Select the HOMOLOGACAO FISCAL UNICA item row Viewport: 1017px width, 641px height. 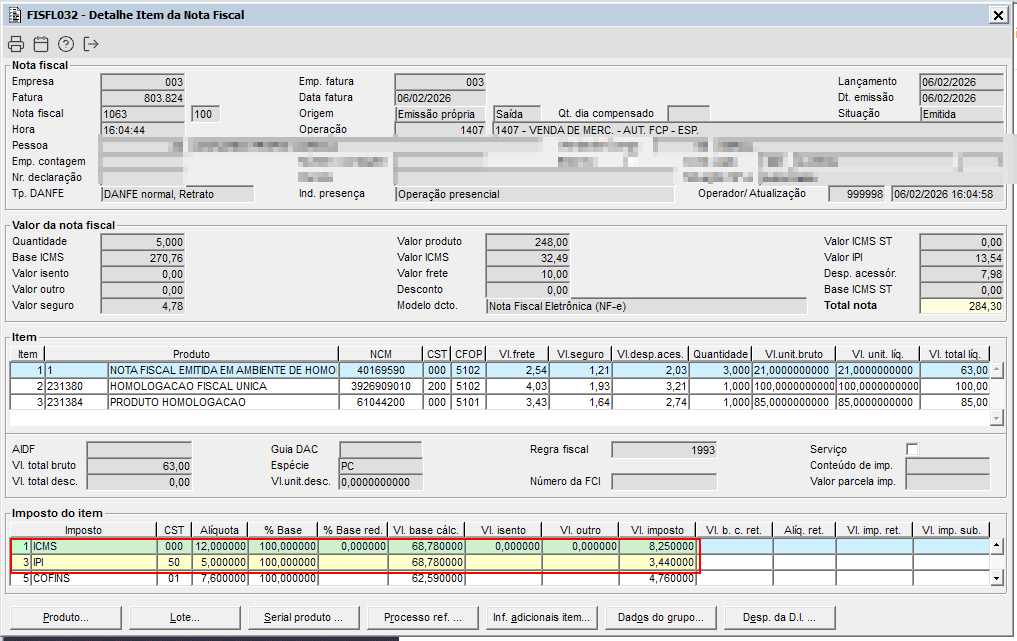(x=222, y=386)
